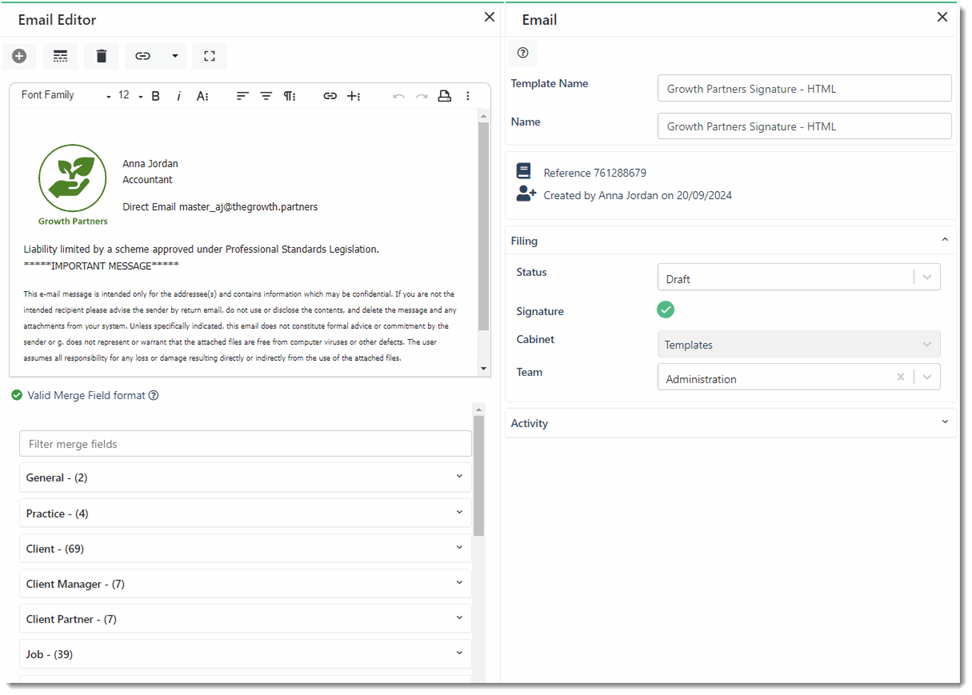Open the Team dropdown chevron
This screenshot has height=695, width=972.
tap(927, 377)
